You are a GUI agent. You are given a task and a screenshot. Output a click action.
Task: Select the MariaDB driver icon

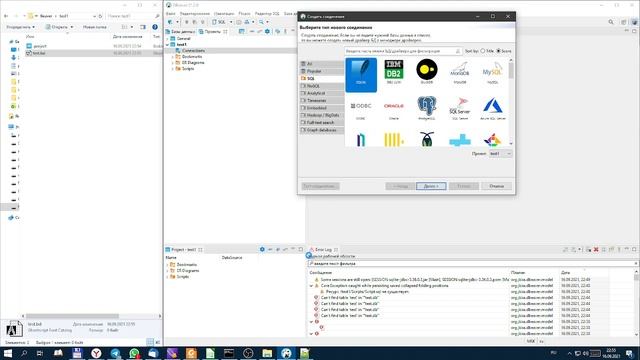coord(460,69)
